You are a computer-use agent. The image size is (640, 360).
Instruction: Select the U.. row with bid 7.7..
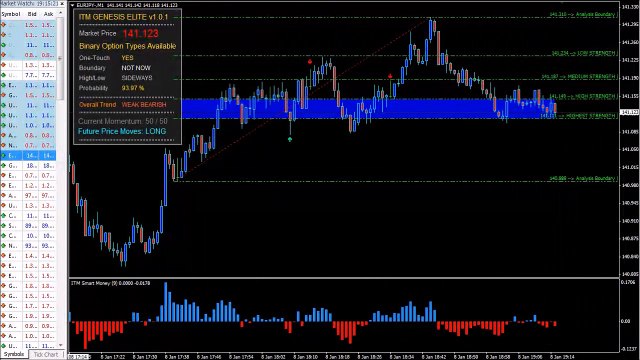click(x=28, y=75)
